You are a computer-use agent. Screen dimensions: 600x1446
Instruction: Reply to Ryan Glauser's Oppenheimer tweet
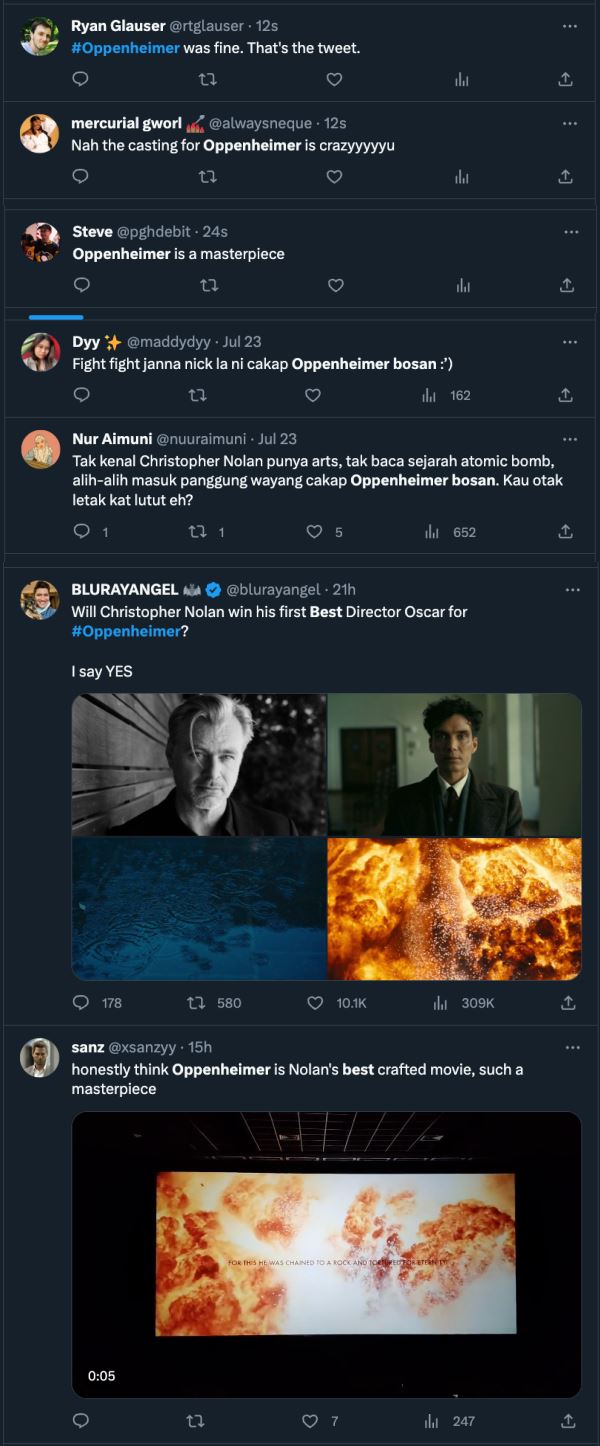pos(81,79)
